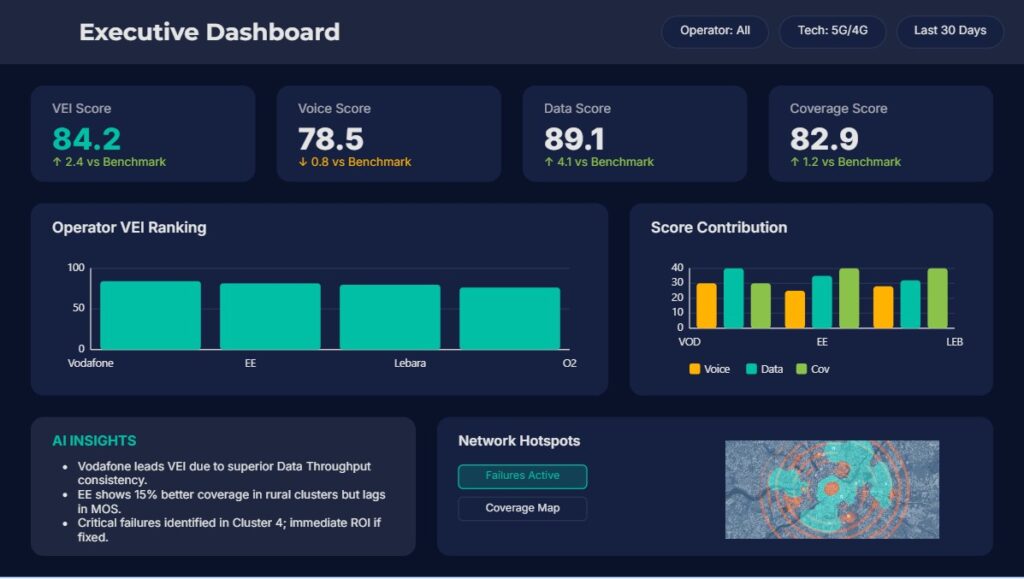This screenshot has height=579, width=1024.
Task: Select the Failures Active view
Action: (522, 476)
